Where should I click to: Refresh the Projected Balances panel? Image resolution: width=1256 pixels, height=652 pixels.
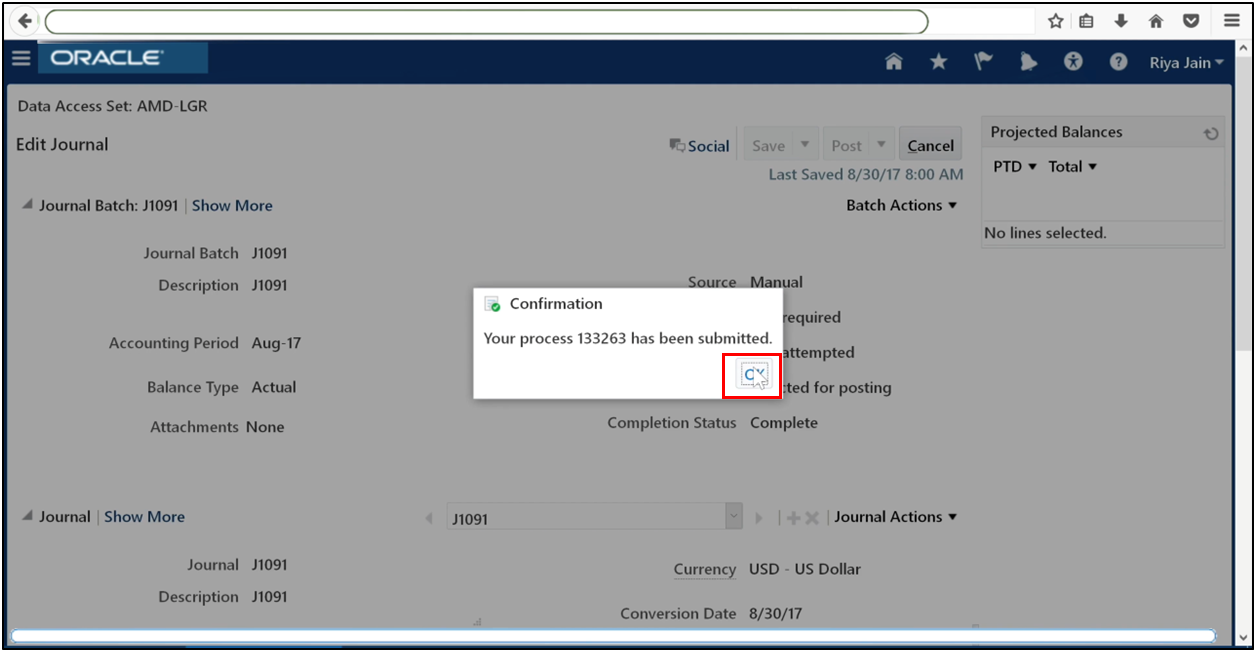[x=1211, y=132]
